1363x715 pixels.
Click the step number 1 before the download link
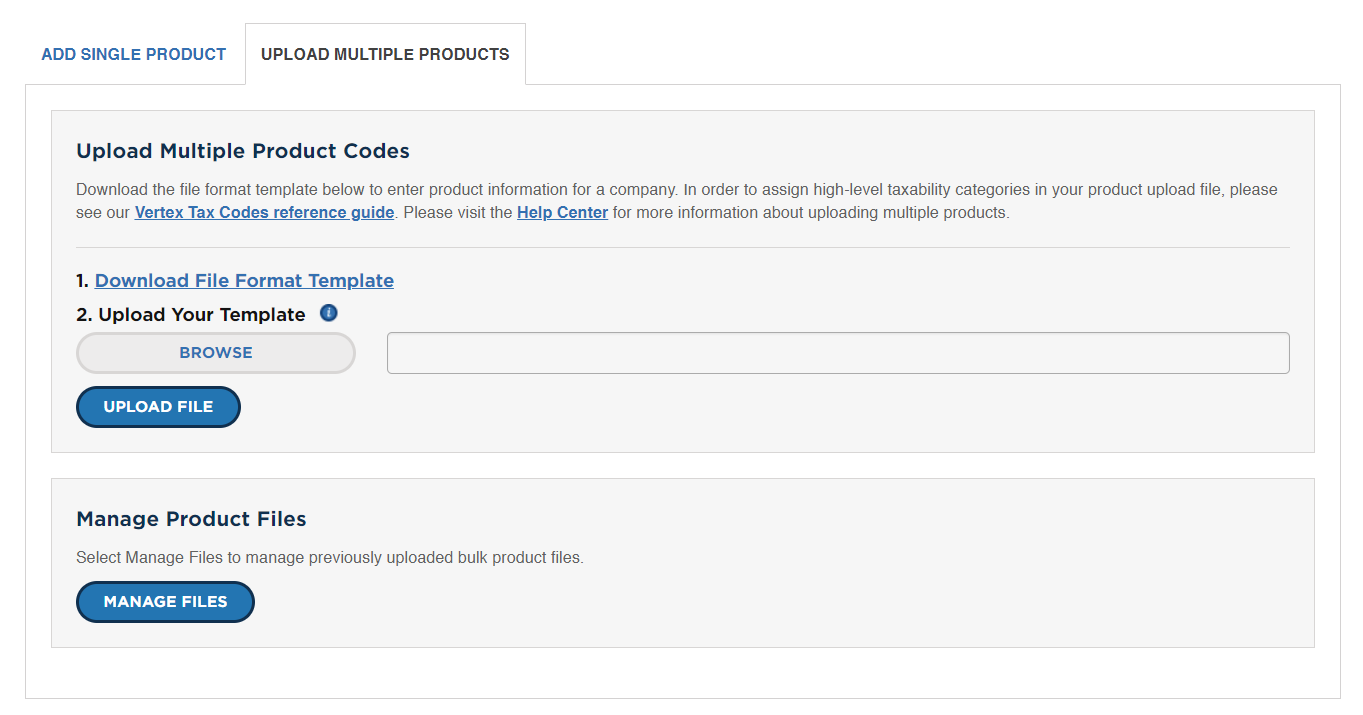click(82, 281)
